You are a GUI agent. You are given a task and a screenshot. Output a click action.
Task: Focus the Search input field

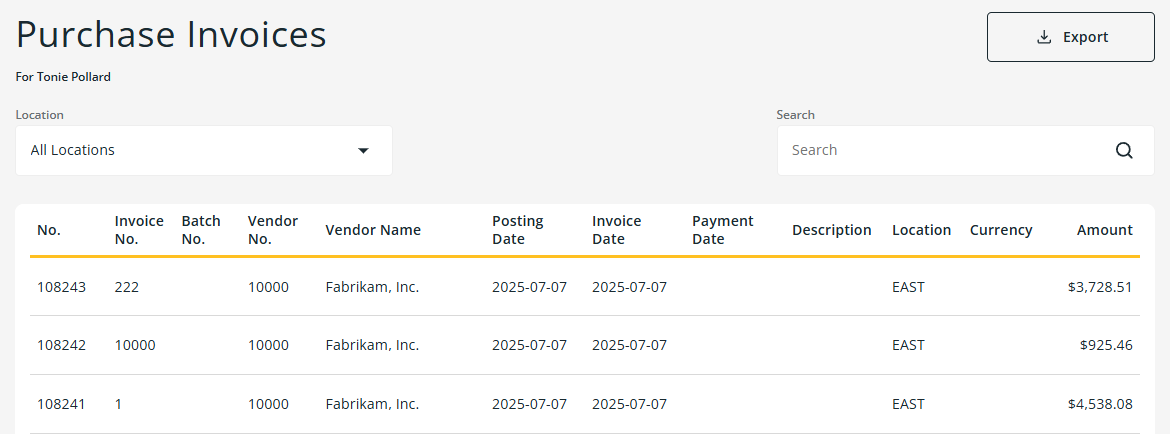[x=945, y=150]
